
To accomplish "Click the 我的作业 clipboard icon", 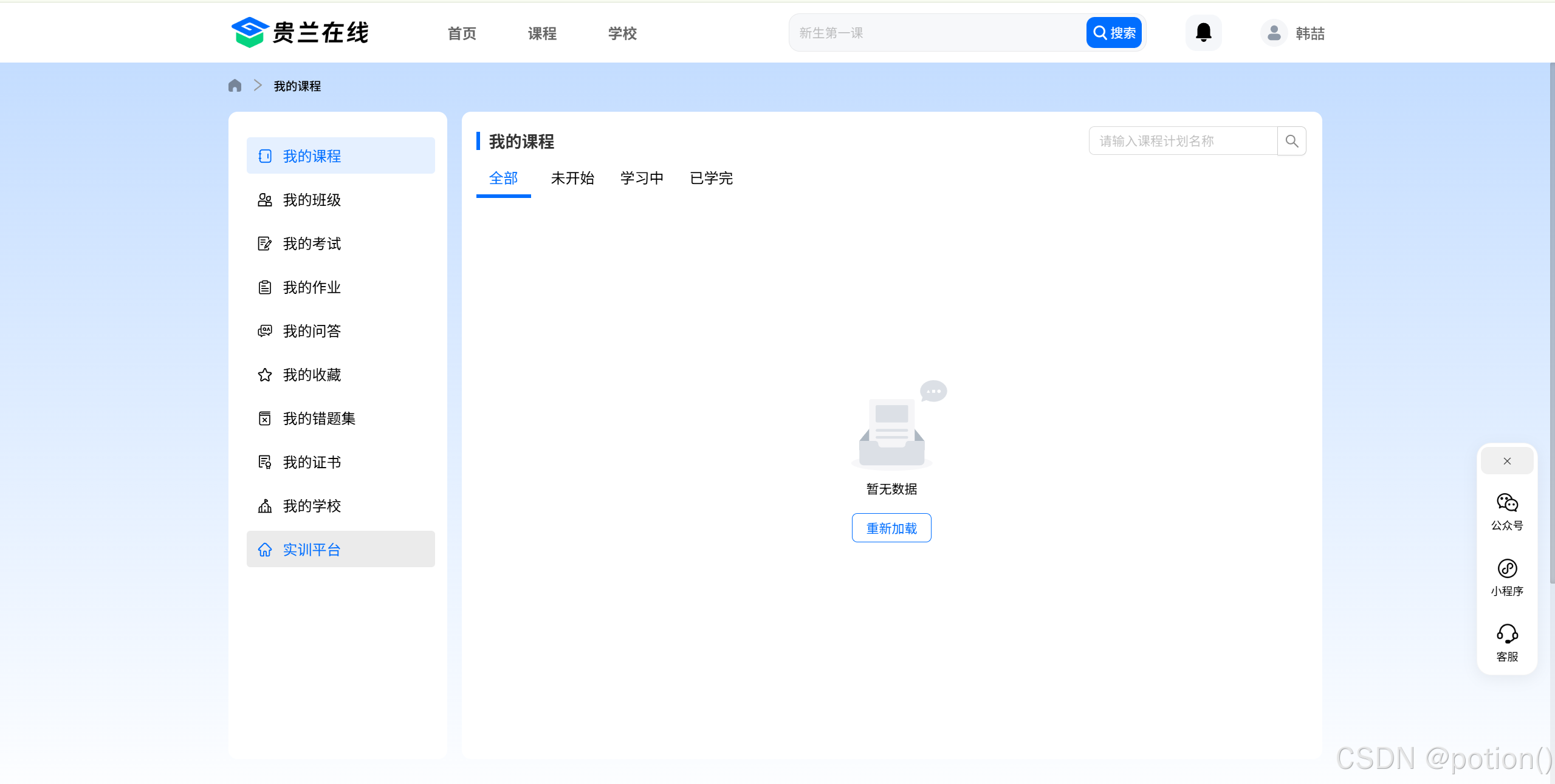I will pyautogui.click(x=265, y=287).
